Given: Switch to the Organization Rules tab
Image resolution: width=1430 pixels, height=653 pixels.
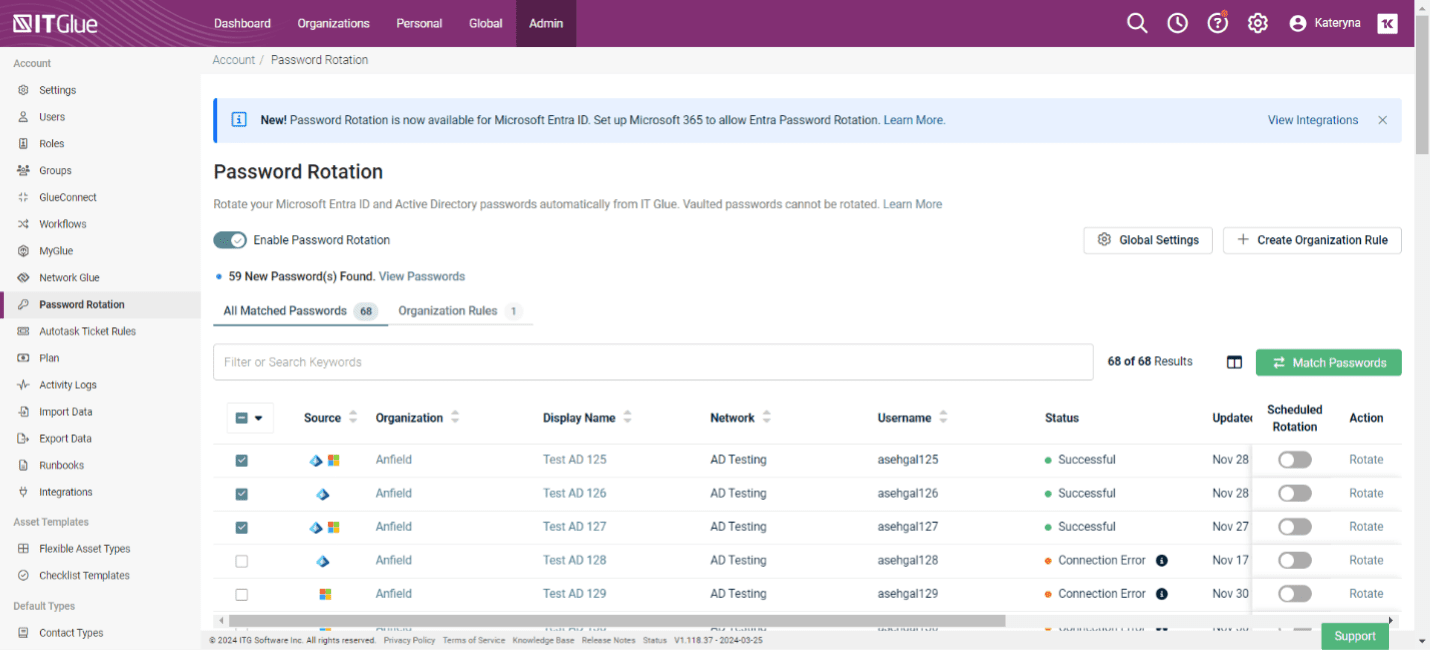Looking at the screenshot, I should (450, 311).
